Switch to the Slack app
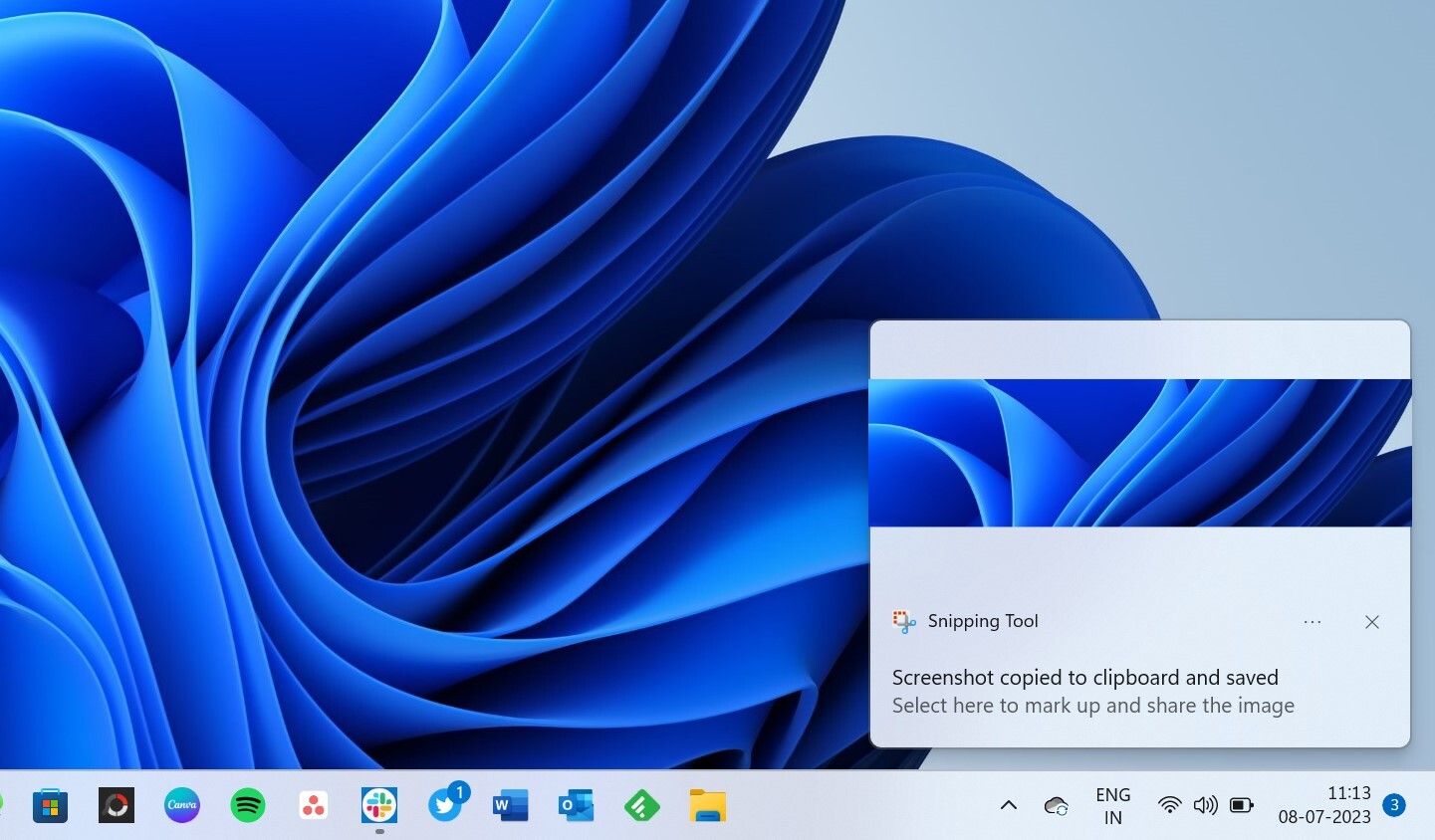Image resolution: width=1435 pixels, height=840 pixels. pyautogui.click(x=379, y=805)
